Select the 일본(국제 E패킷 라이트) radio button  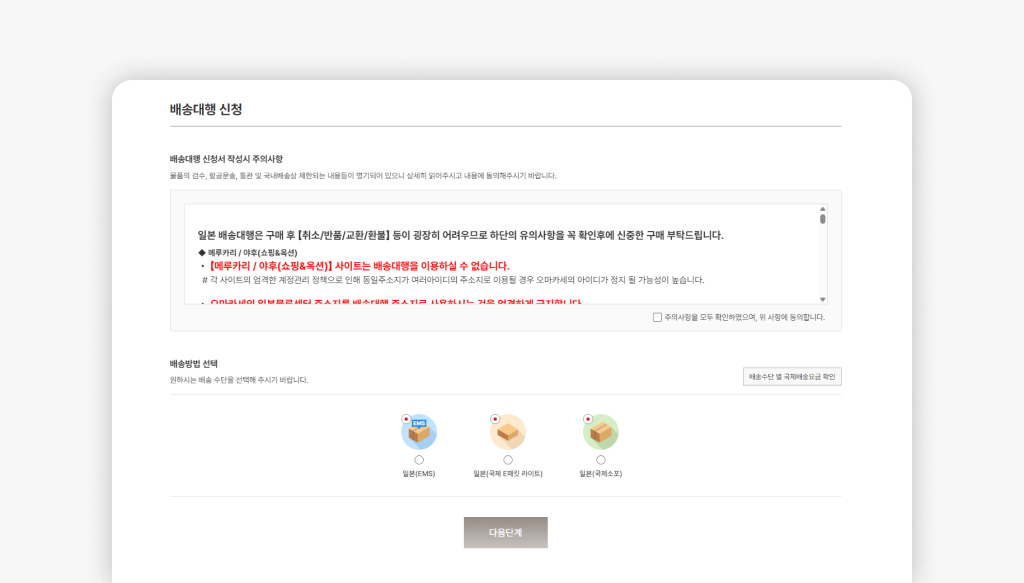tap(508, 459)
